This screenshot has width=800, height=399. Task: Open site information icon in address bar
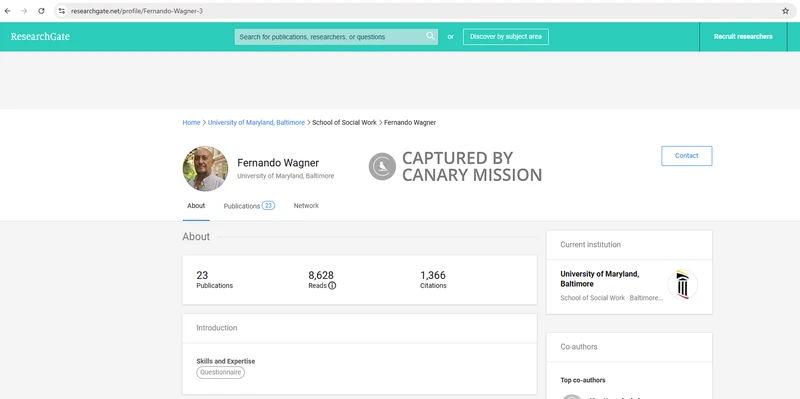coord(62,11)
